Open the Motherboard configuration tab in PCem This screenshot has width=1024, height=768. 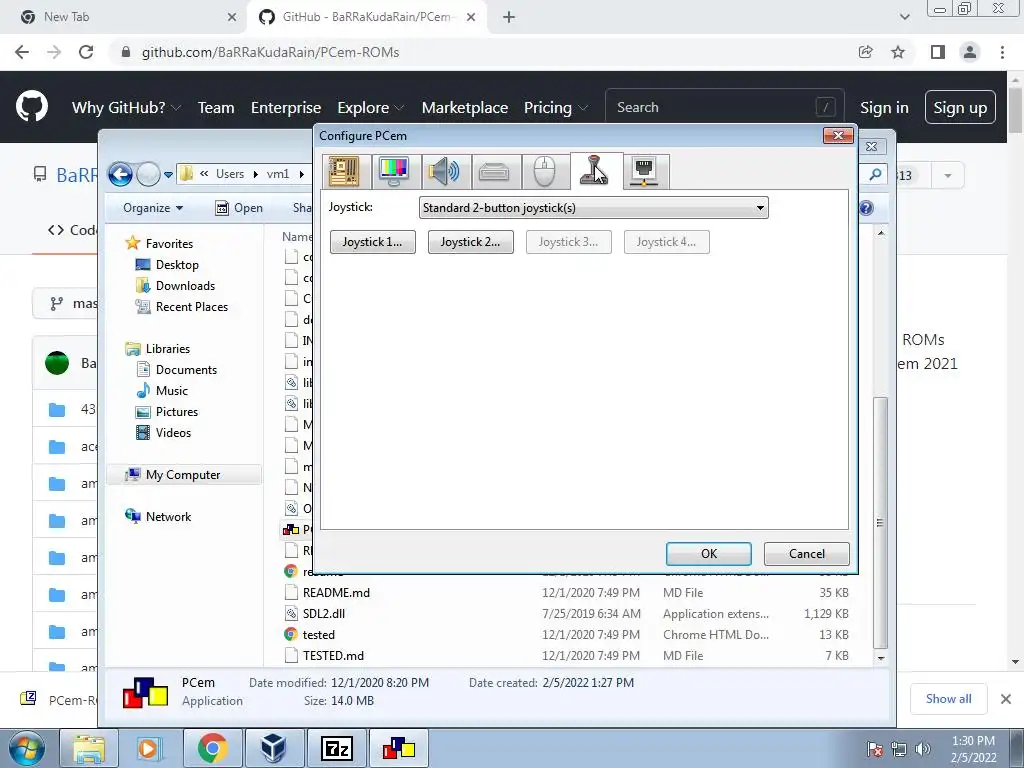(x=345, y=172)
